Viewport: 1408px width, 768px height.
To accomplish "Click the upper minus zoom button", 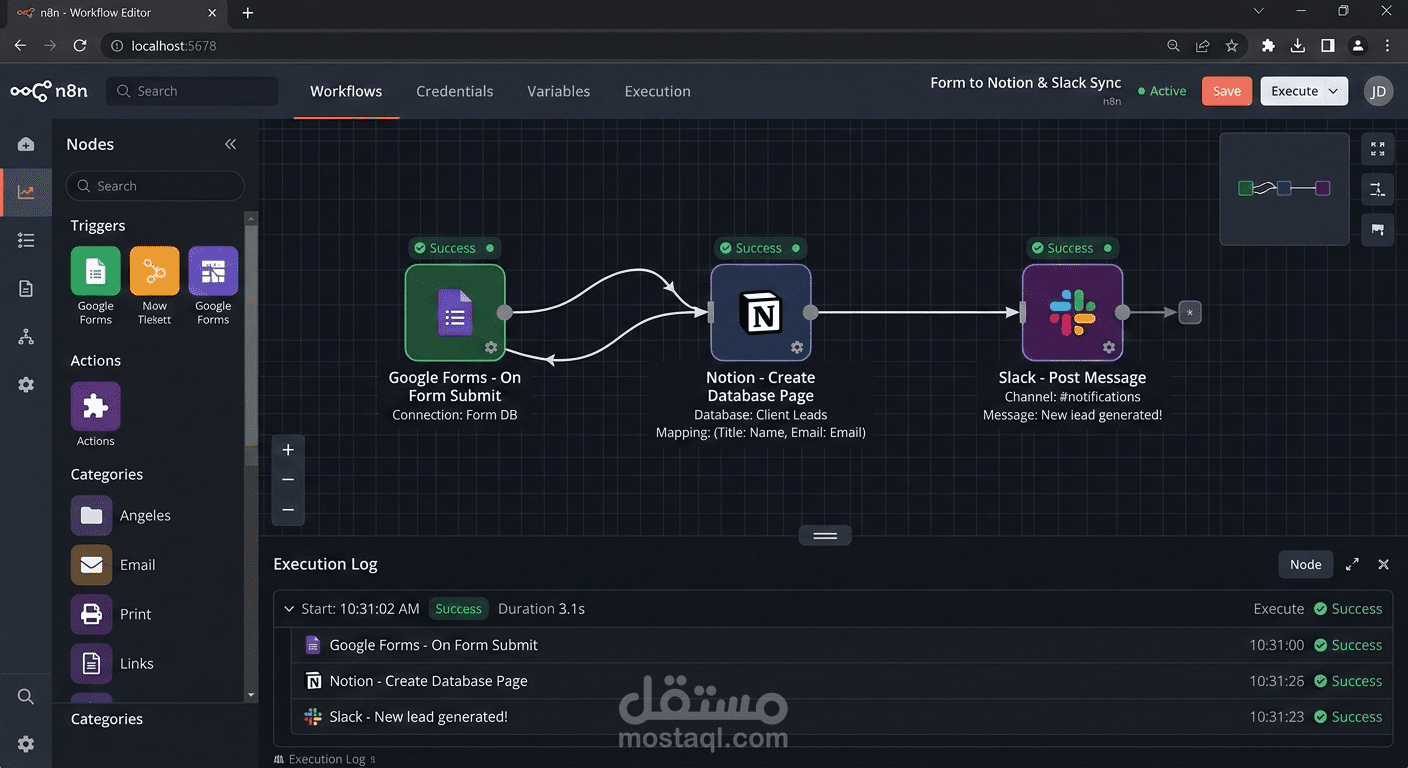I will [x=288, y=480].
